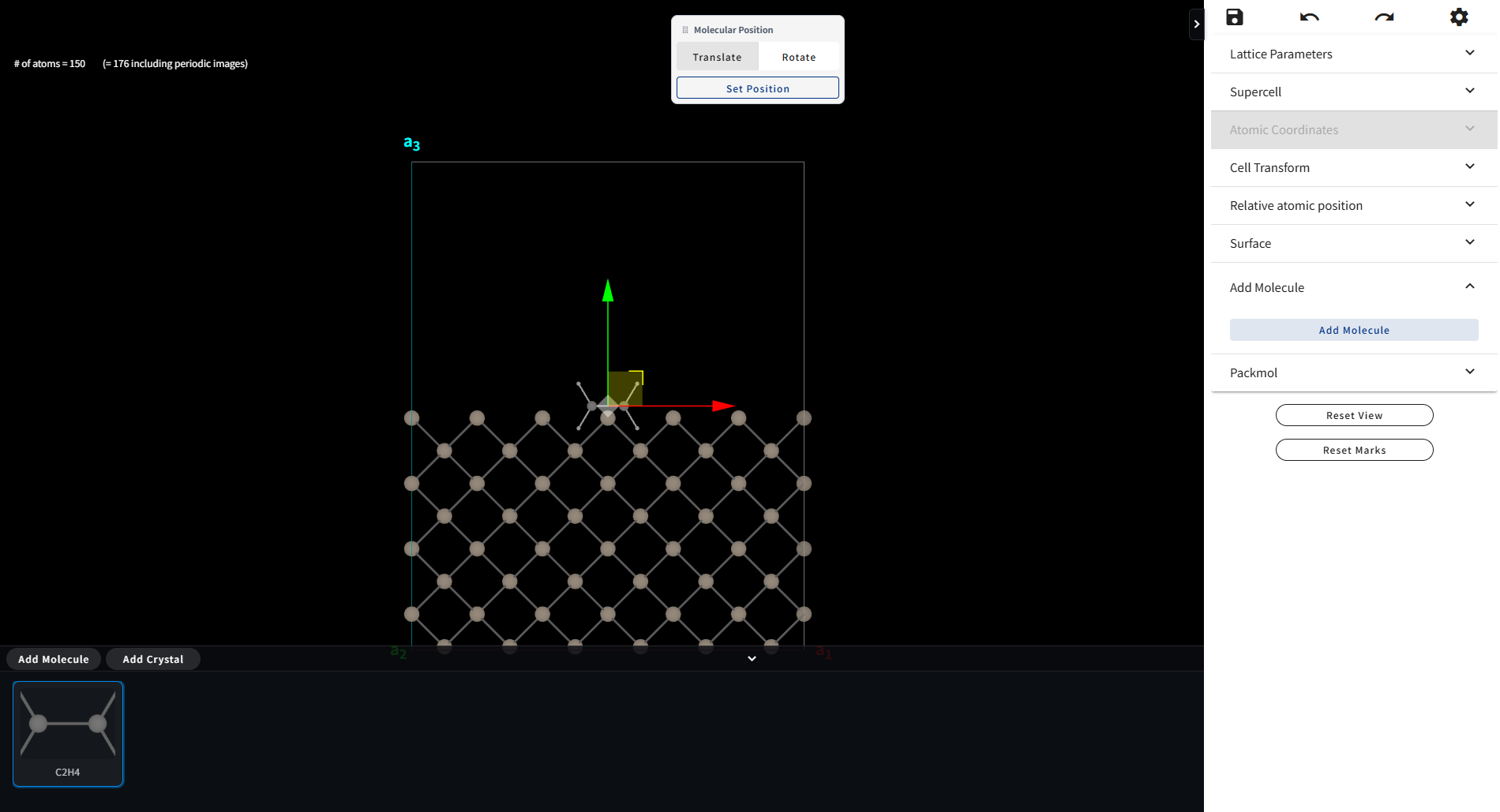
Task: Redo the last action
Action: point(1383,16)
